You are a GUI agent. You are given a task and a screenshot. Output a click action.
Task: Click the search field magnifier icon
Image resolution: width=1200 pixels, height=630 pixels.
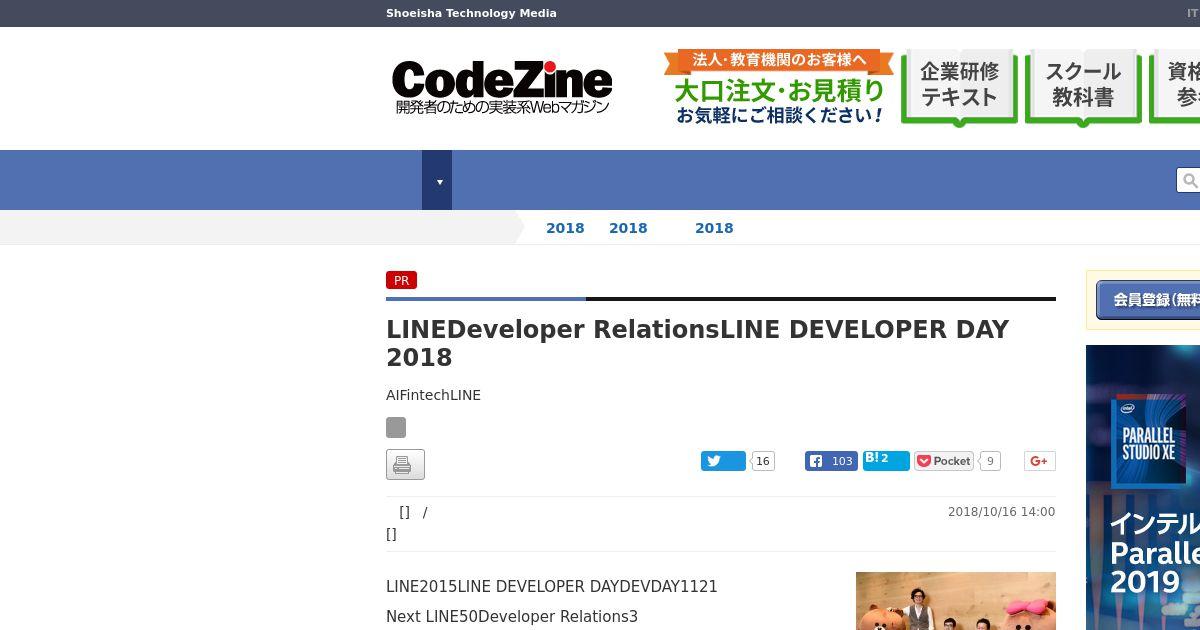[1190, 180]
